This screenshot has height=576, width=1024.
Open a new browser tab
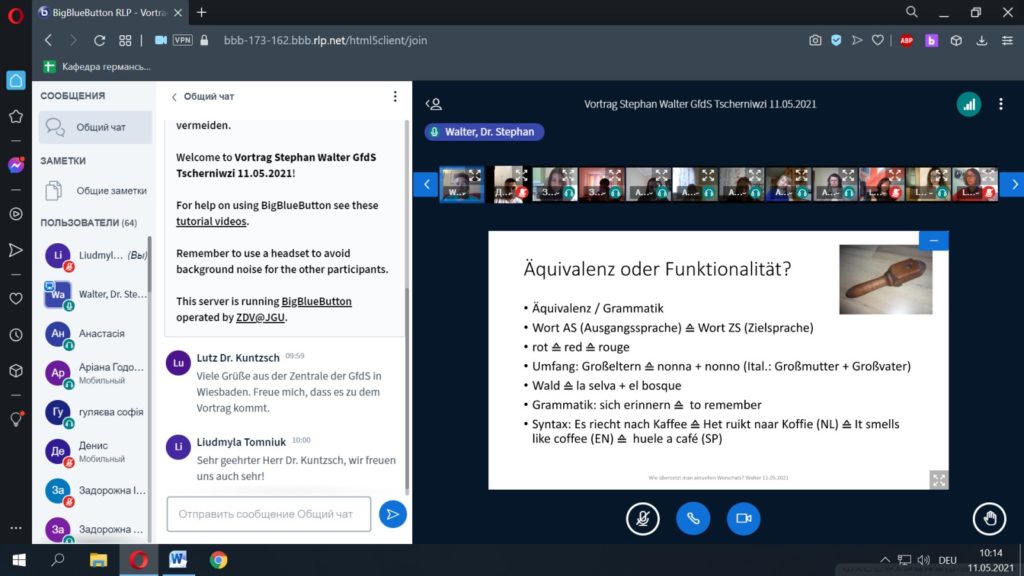coord(201,12)
